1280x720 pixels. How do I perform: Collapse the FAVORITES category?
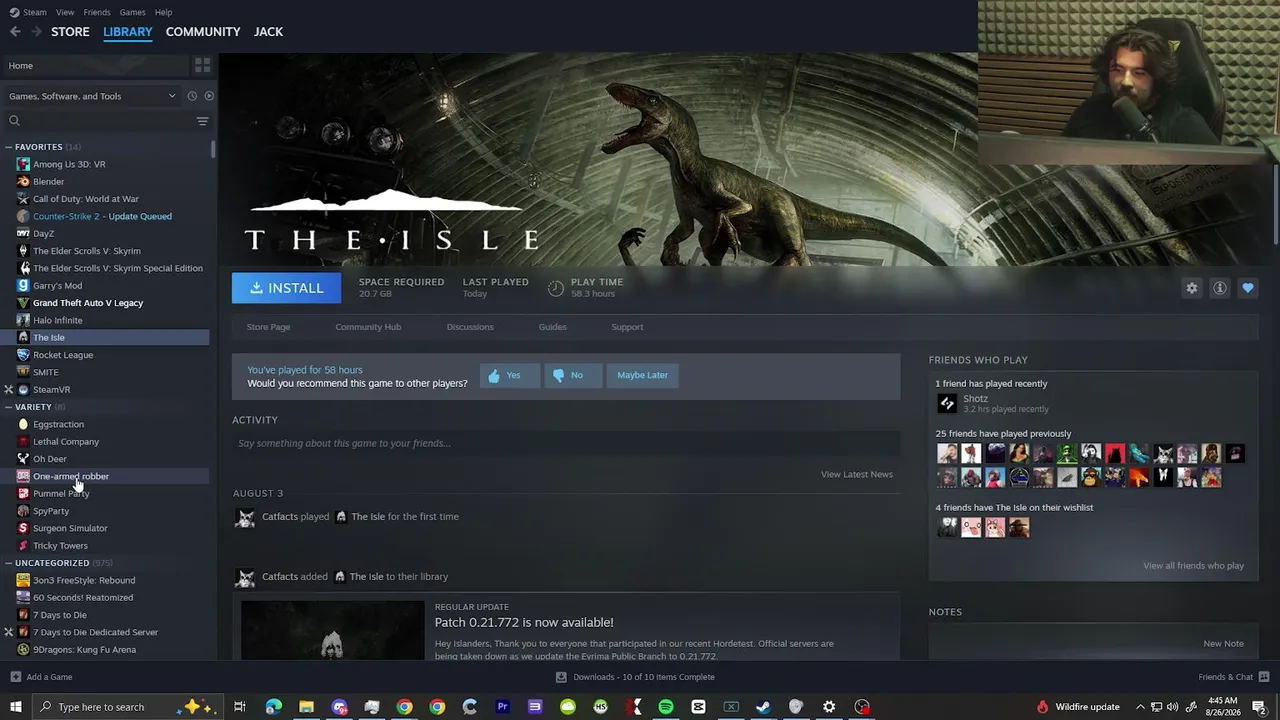tap(9, 147)
